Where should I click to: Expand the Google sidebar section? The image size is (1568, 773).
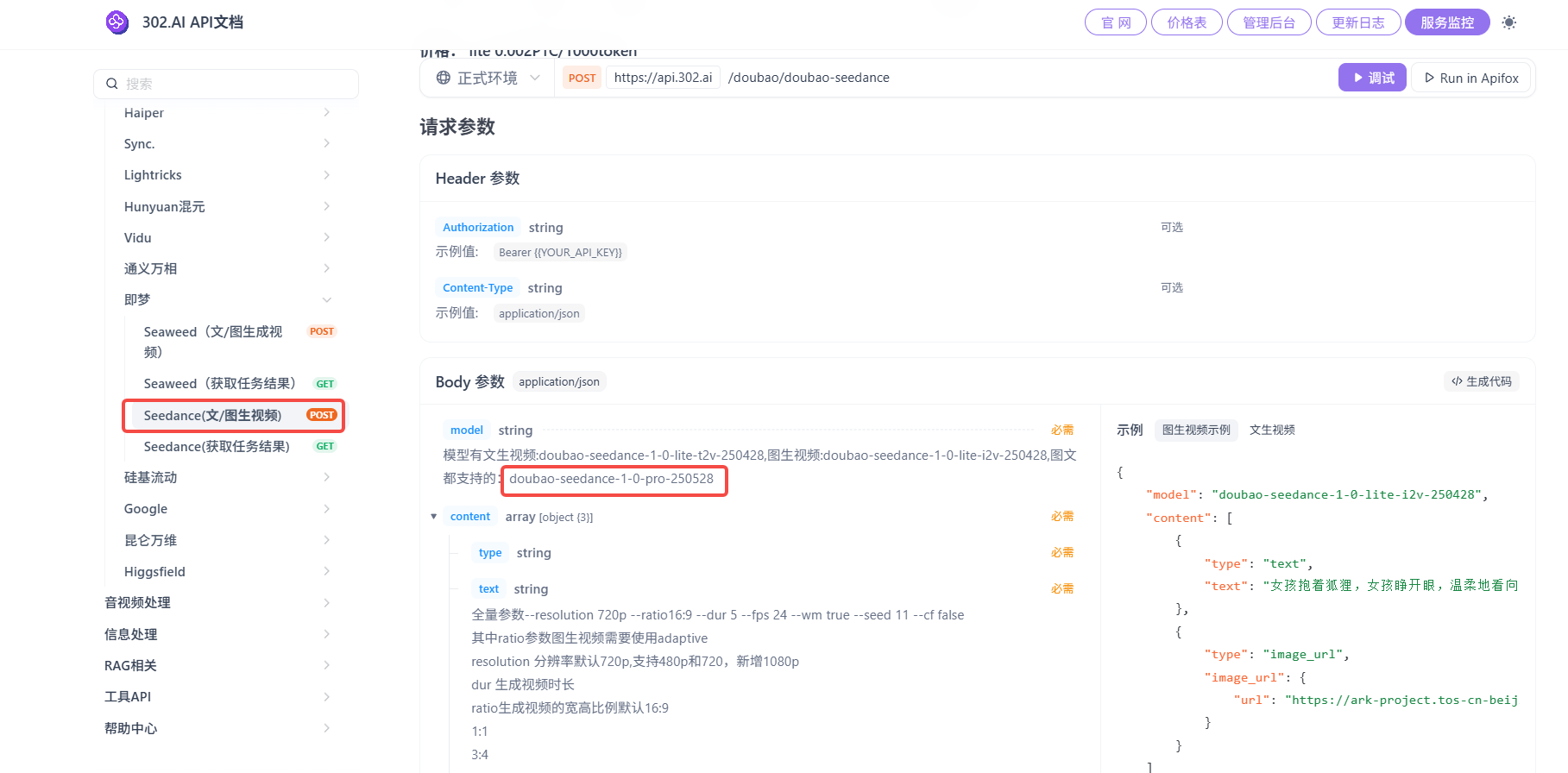227,509
